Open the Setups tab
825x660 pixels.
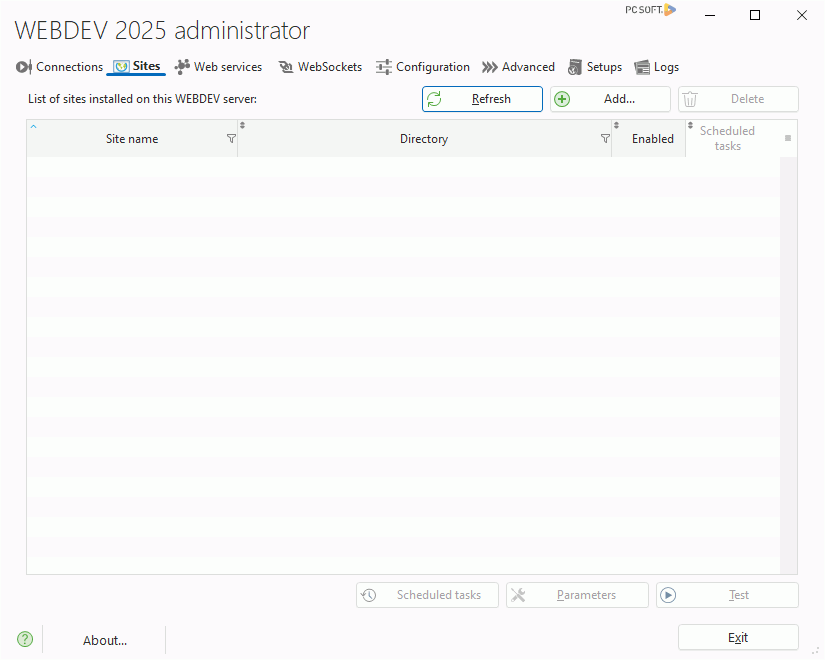[x=595, y=67]
